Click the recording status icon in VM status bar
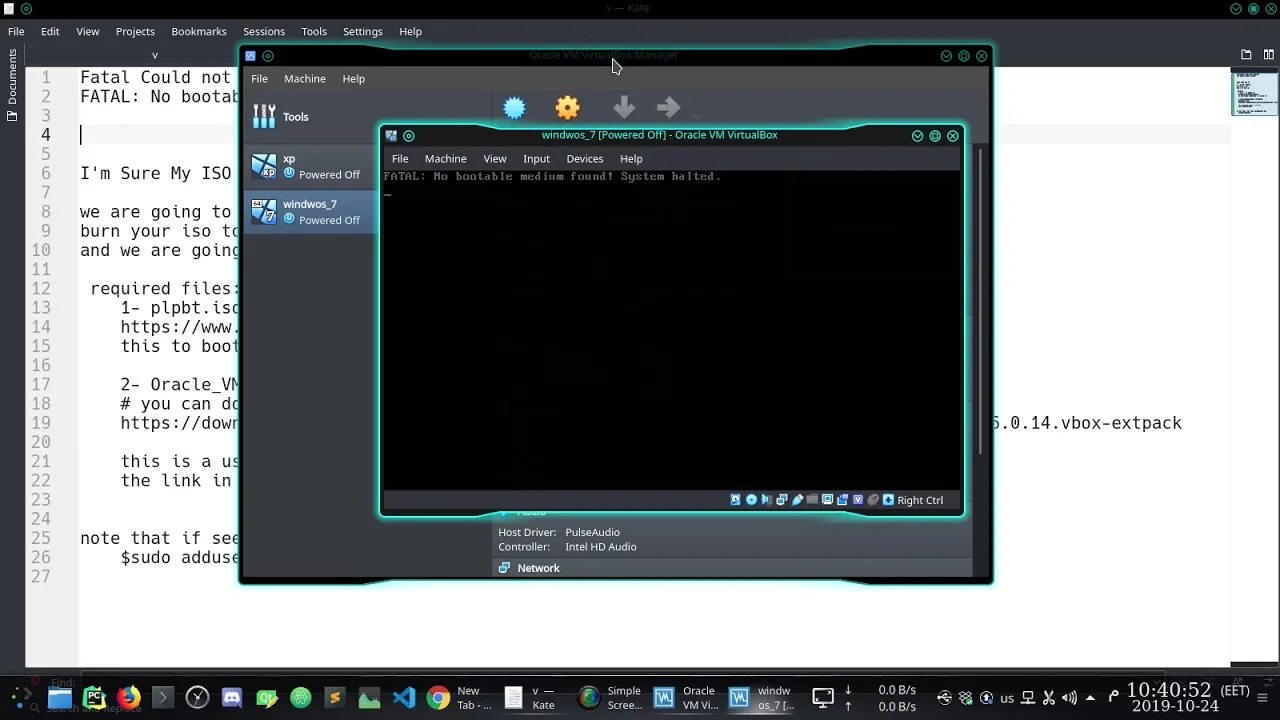Screen dimensions: 1280x720 (x=842, y=500)
